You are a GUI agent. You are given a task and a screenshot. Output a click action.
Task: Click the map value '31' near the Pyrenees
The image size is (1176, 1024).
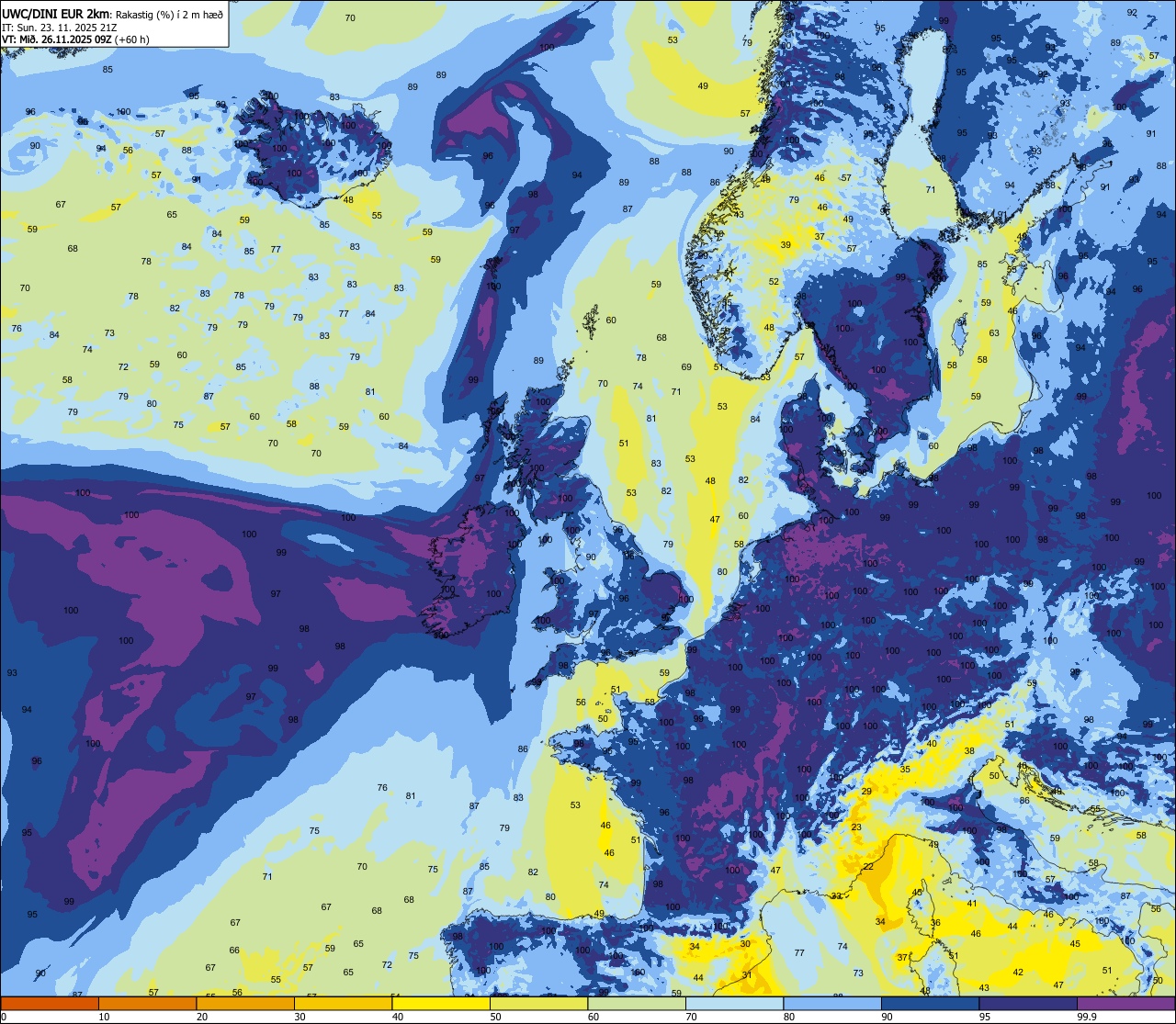pos(747,975)
